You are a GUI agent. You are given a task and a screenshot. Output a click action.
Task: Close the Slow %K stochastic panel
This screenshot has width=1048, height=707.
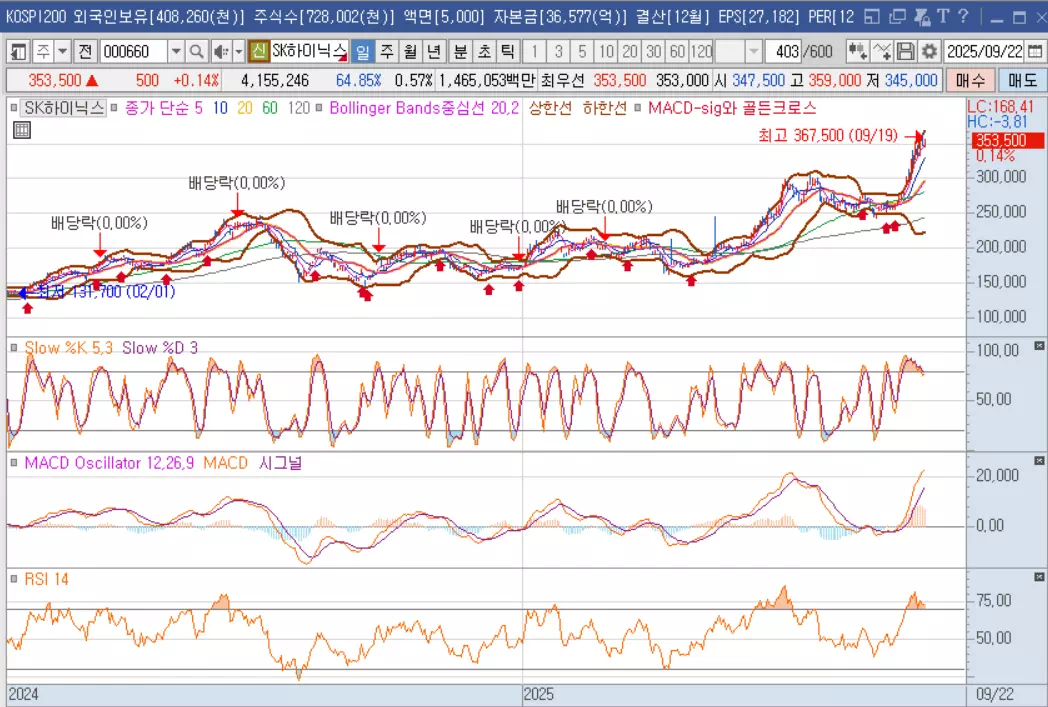point(1039,345)
